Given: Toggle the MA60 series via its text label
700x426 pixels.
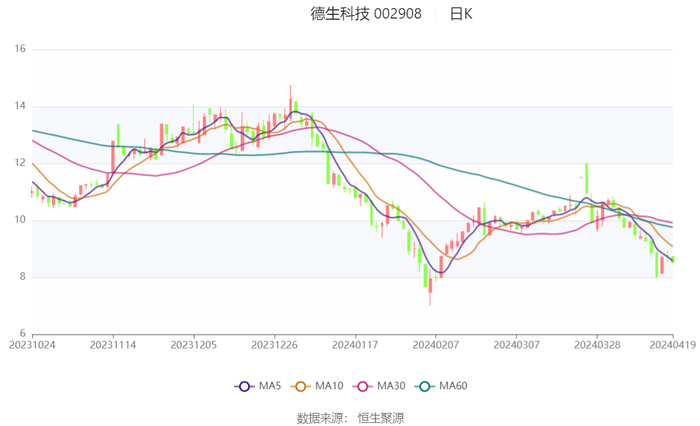Looking at the screenshot, I should point(455,386).
